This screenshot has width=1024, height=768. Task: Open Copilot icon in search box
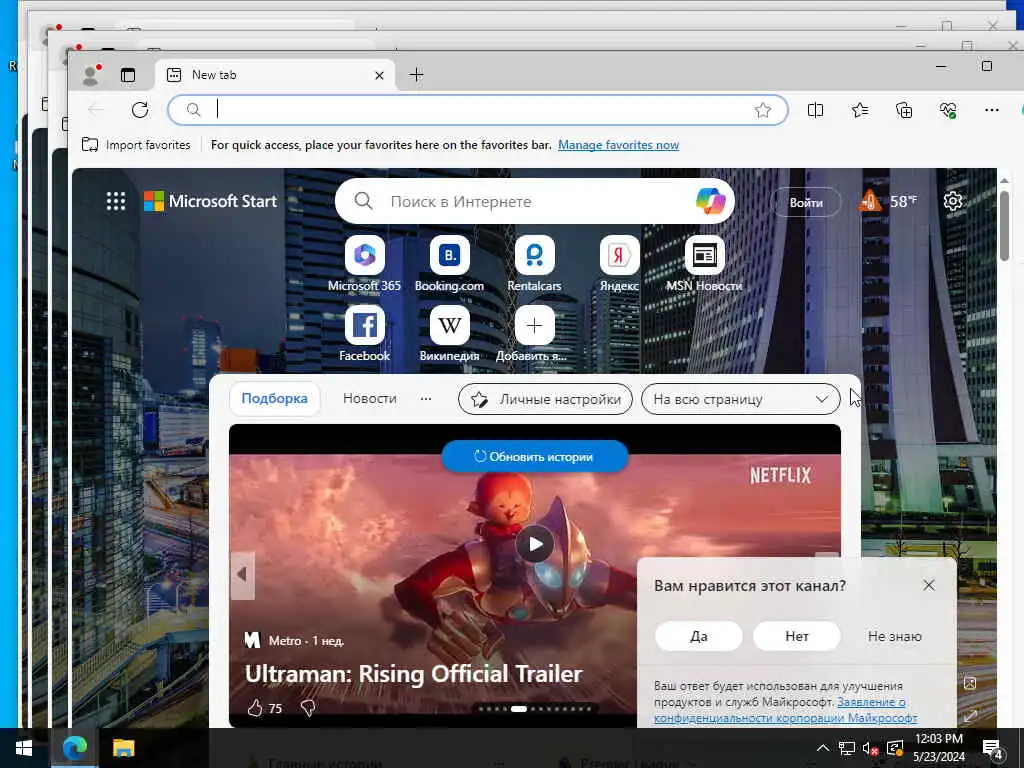coord(710,201)
